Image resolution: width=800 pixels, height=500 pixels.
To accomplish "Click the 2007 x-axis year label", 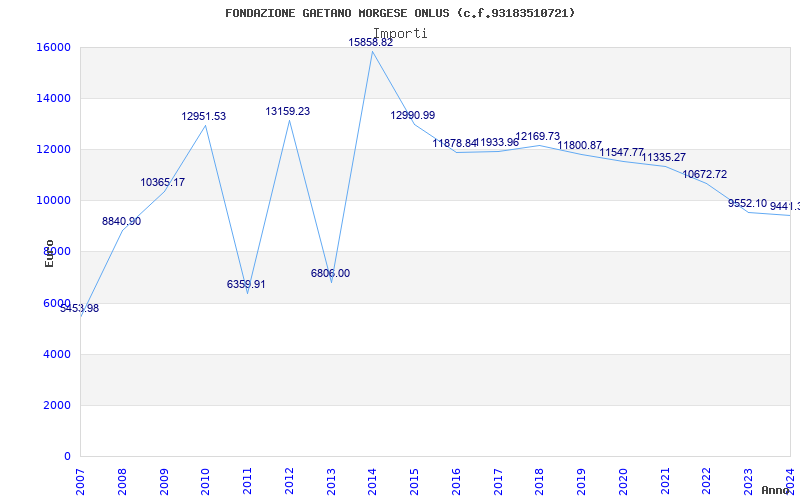I will pyautogui.click(x=80, y=480).
